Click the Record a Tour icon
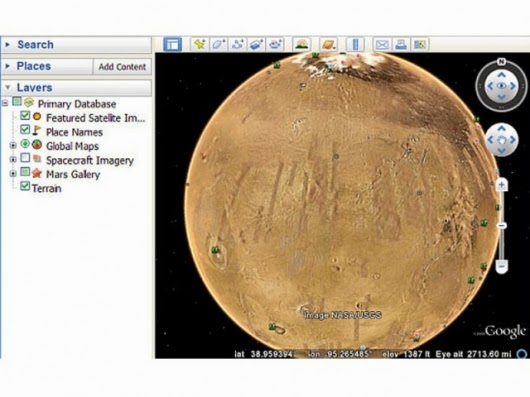Image resolution: width=530 pixels, height=397 pixels. (275, 44)
